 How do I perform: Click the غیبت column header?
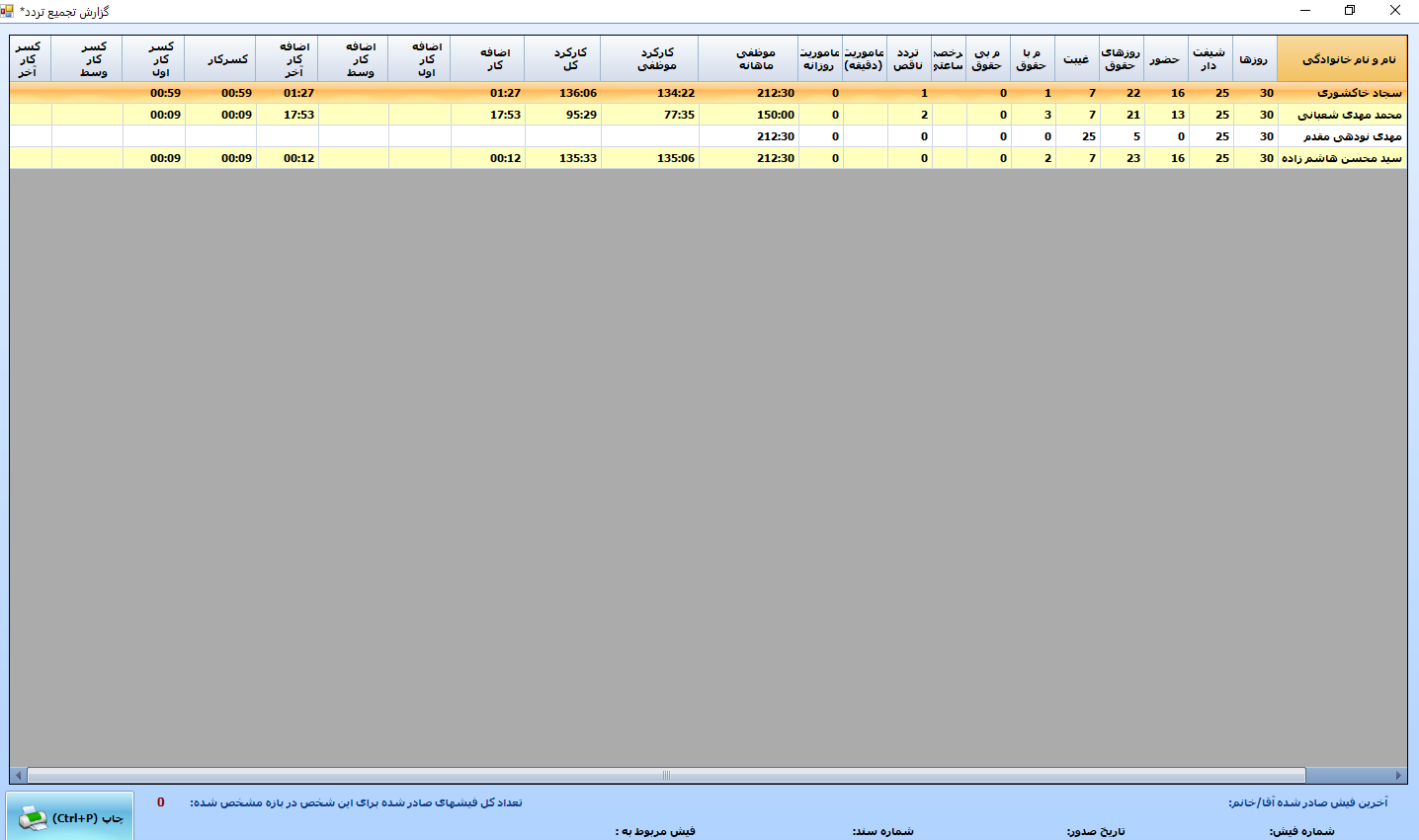(x=1076, y=59)
